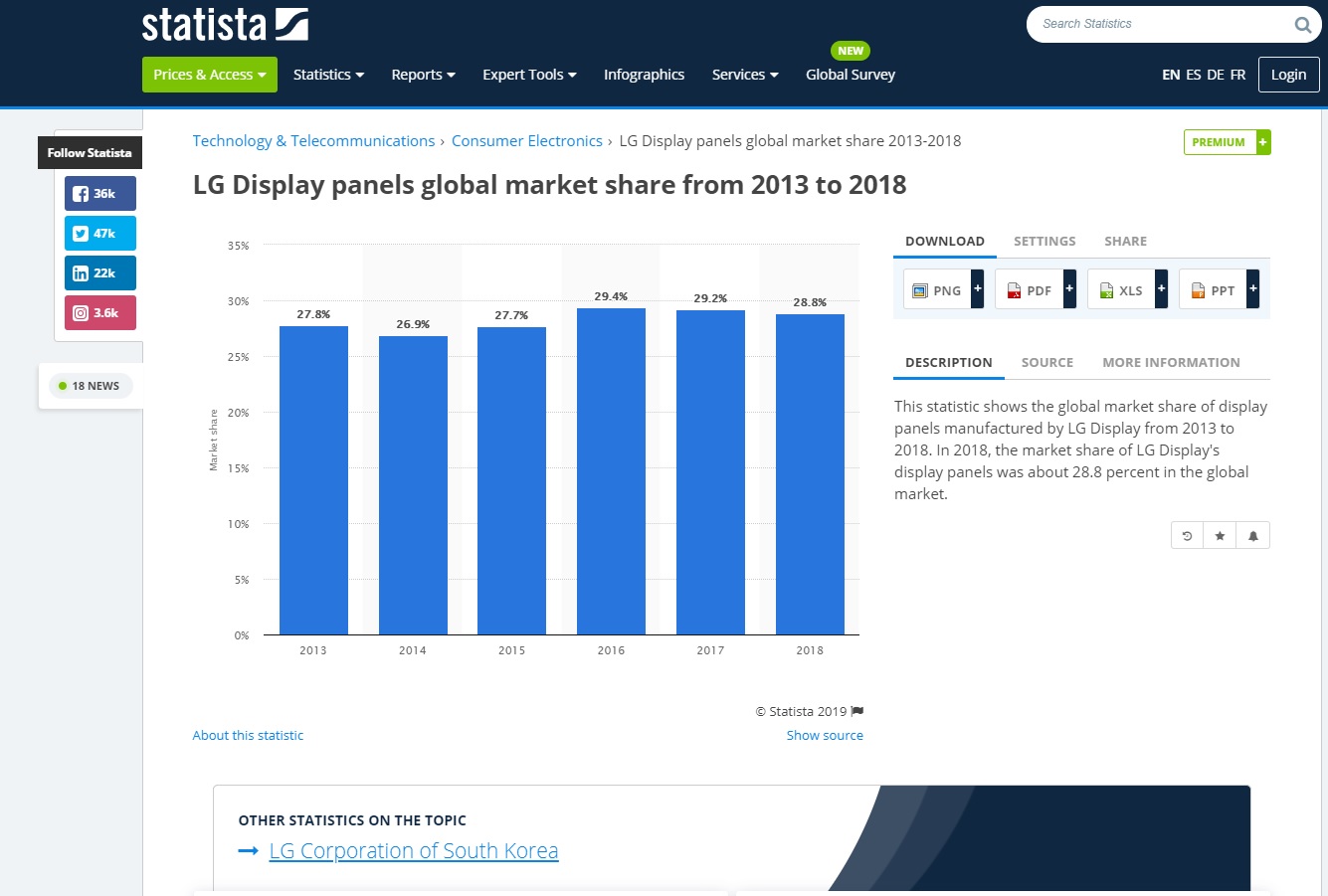Expand the Services menu
Screen dimensions: 1328x896
[745, 75]
